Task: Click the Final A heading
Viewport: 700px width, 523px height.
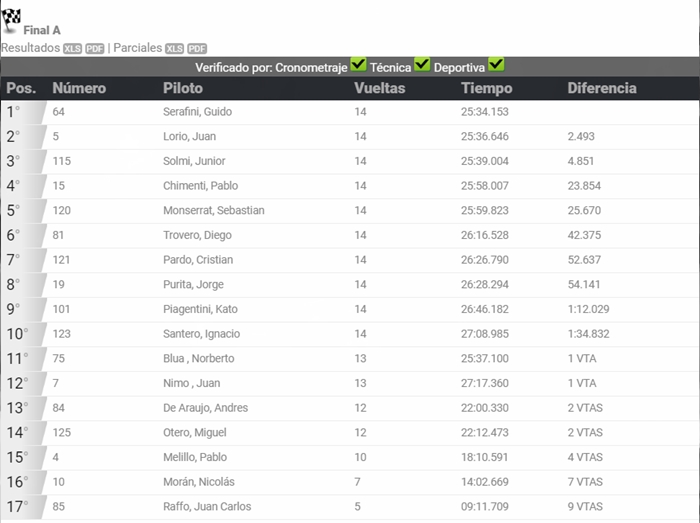Action: pos(42,31)
